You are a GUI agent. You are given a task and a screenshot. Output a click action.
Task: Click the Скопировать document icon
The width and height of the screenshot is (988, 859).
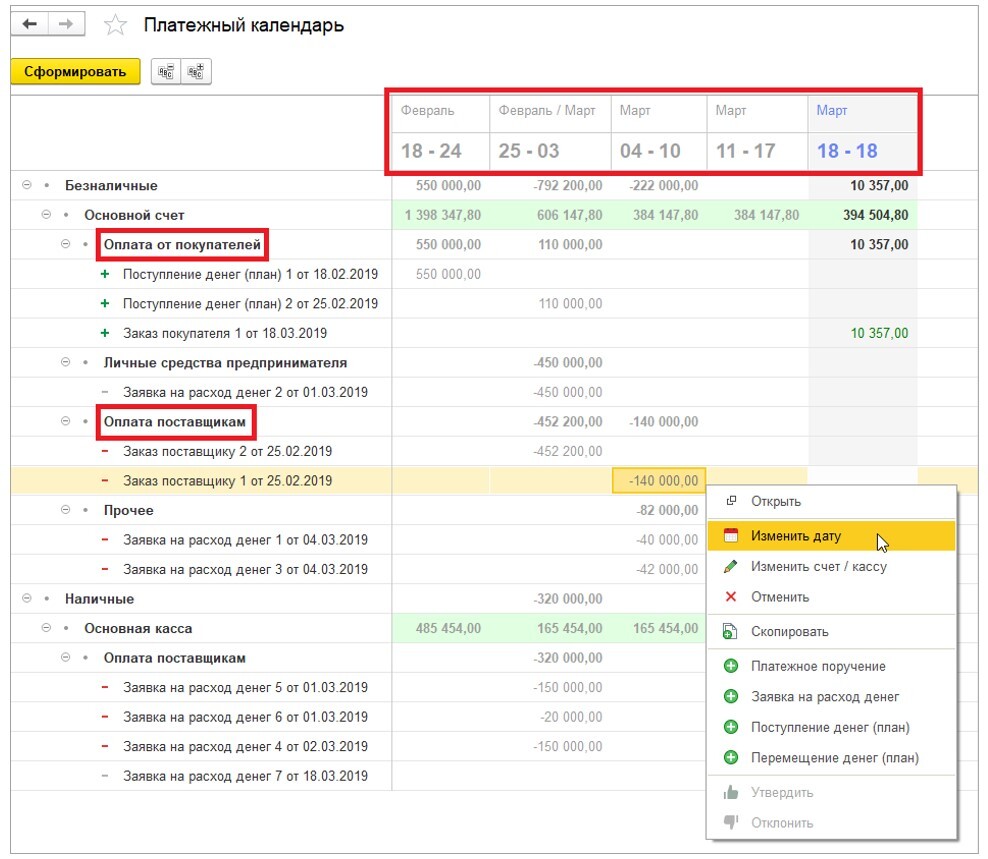pyautogui.click(x=731, y=632)
